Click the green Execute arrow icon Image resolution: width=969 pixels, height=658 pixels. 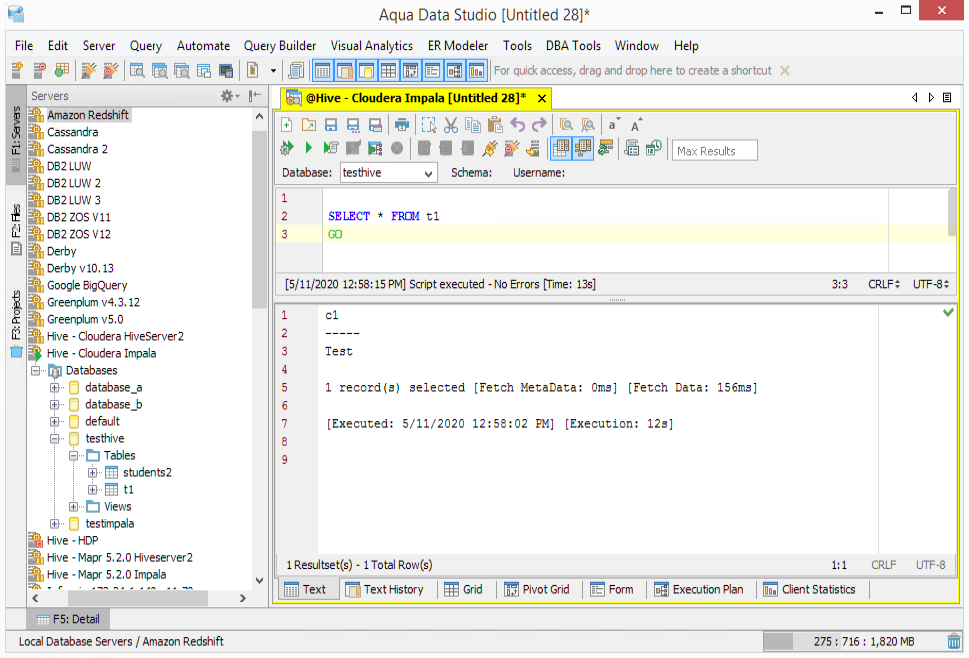pyautogui.click(x=308, y=148)
